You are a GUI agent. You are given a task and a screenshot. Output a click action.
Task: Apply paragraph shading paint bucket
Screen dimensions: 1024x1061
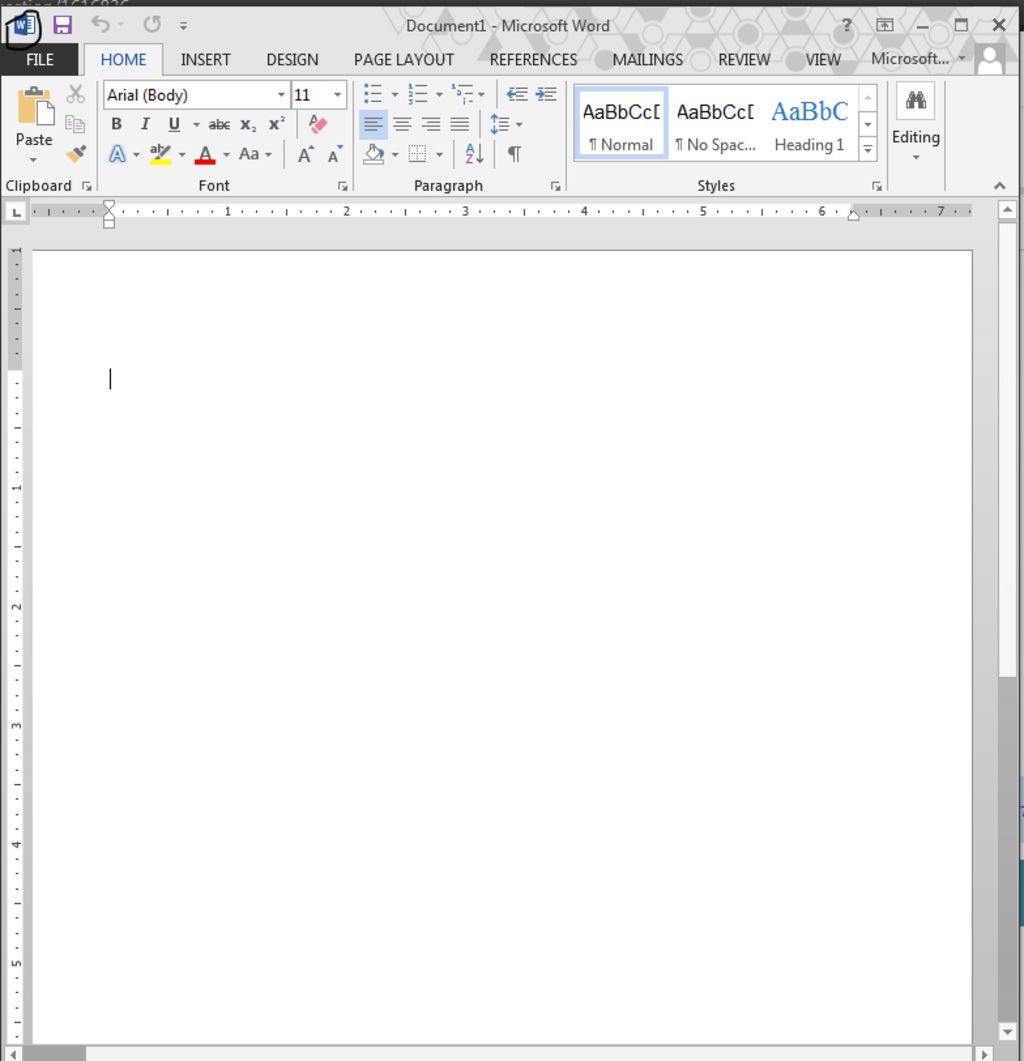pyautogui.click(x=374, y=154)
